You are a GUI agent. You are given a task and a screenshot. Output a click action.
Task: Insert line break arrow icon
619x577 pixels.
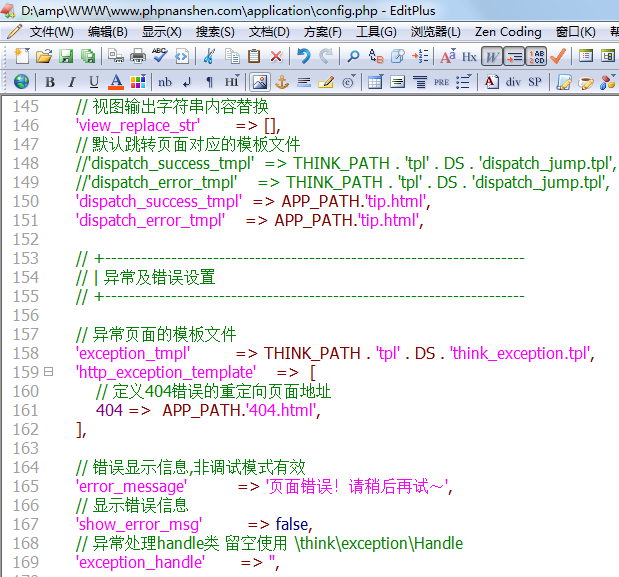188,82
